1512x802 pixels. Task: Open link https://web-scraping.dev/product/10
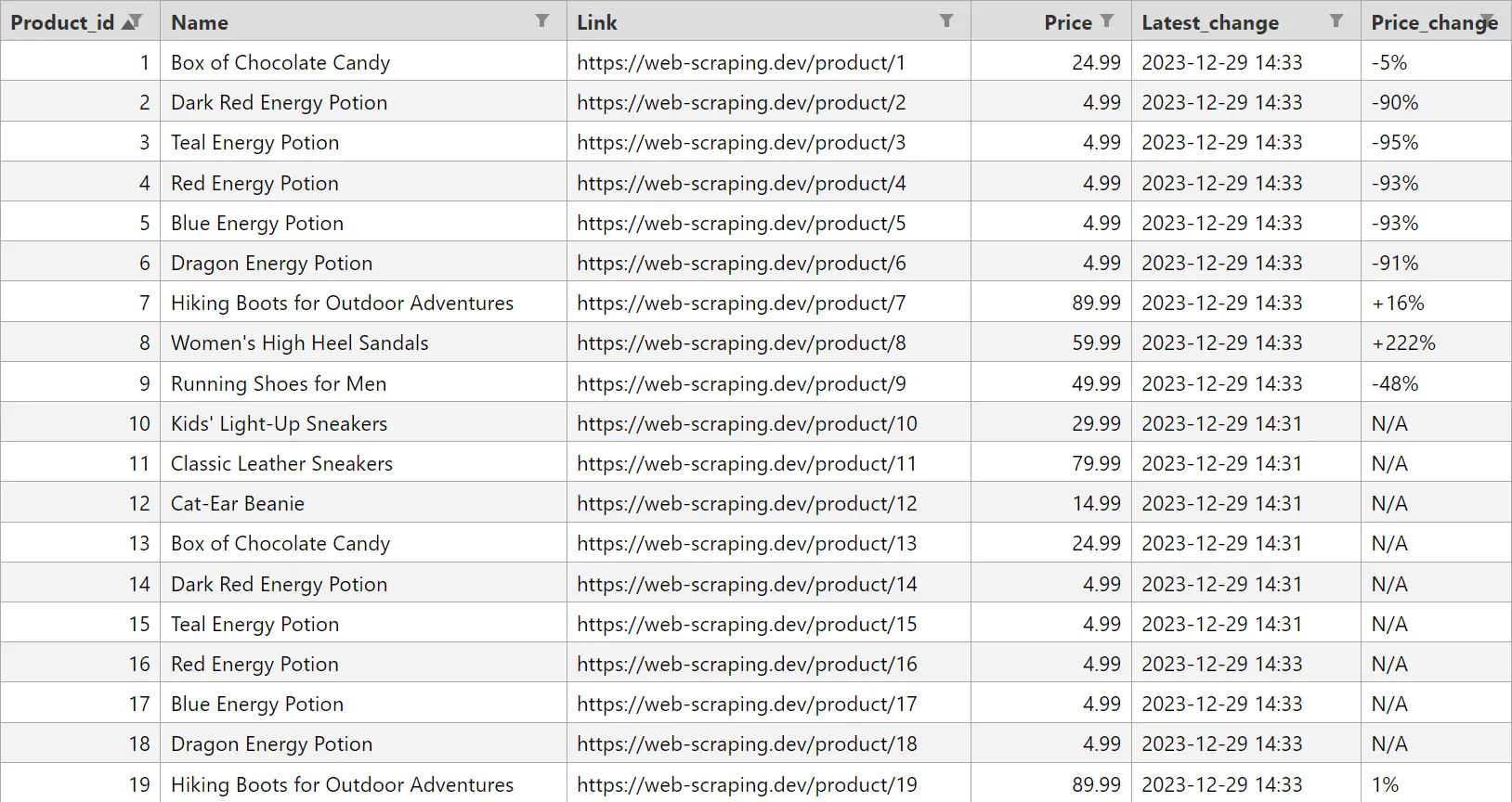pyautogui.click(x=747, y=423)
